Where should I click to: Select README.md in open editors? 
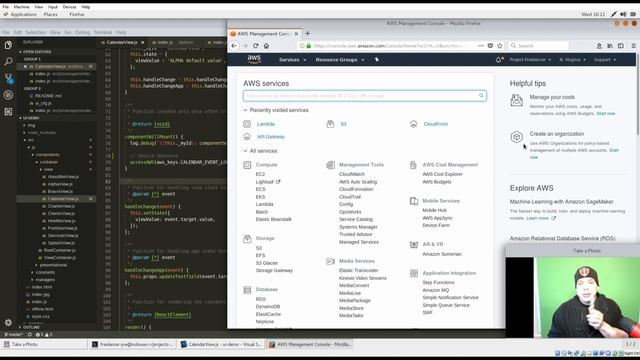tap(48, 96)
